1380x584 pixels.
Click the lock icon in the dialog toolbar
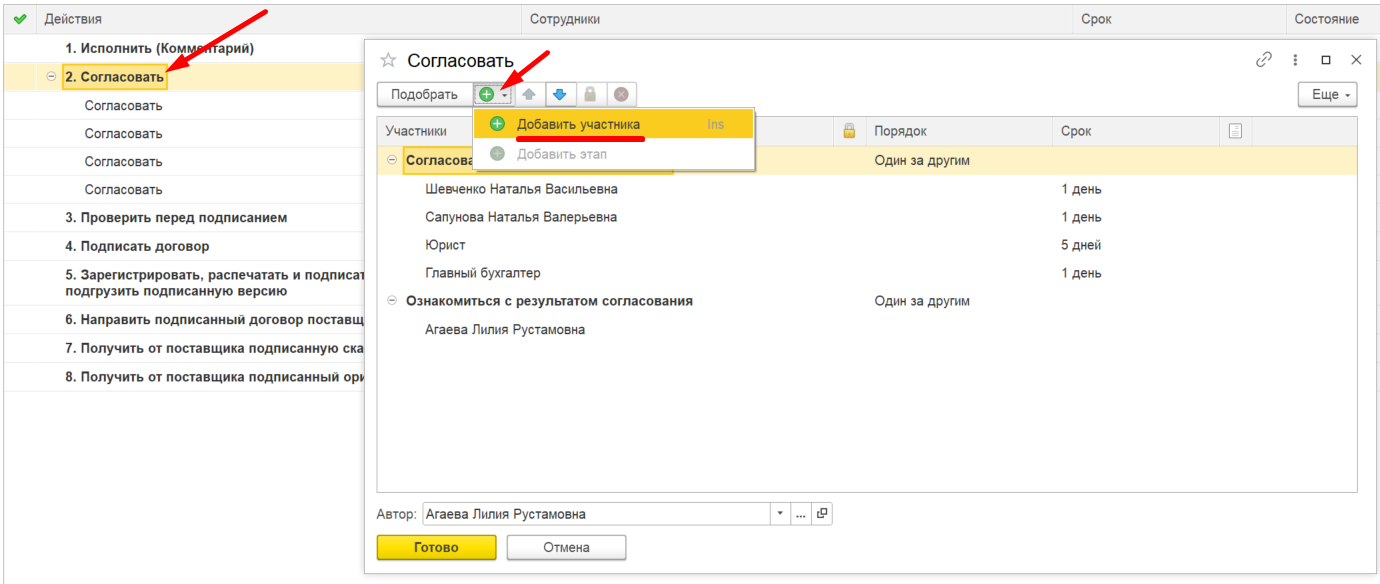(590, 94)
